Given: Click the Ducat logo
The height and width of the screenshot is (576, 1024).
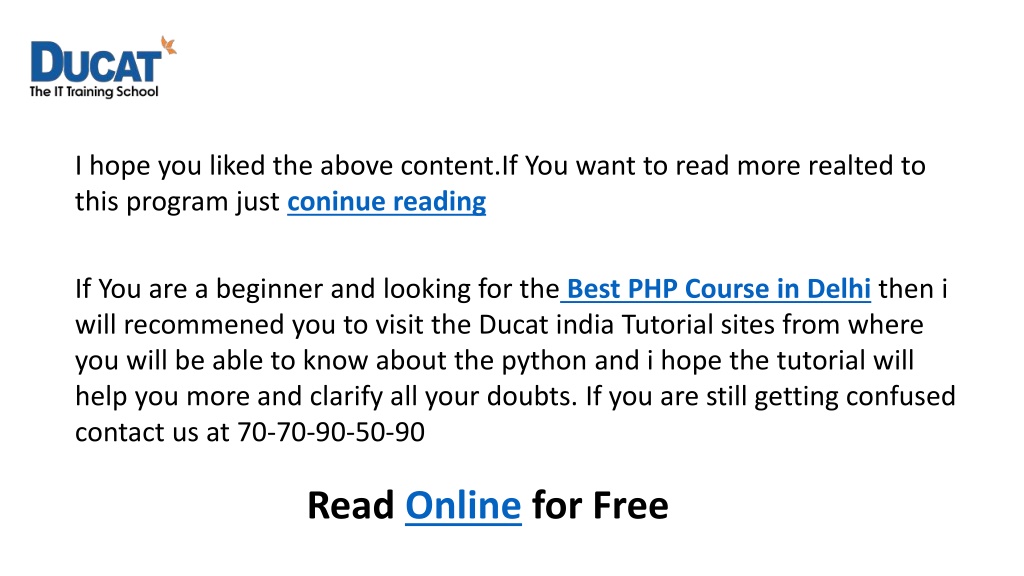Looking at the screenshot, I should coord(103,67).
